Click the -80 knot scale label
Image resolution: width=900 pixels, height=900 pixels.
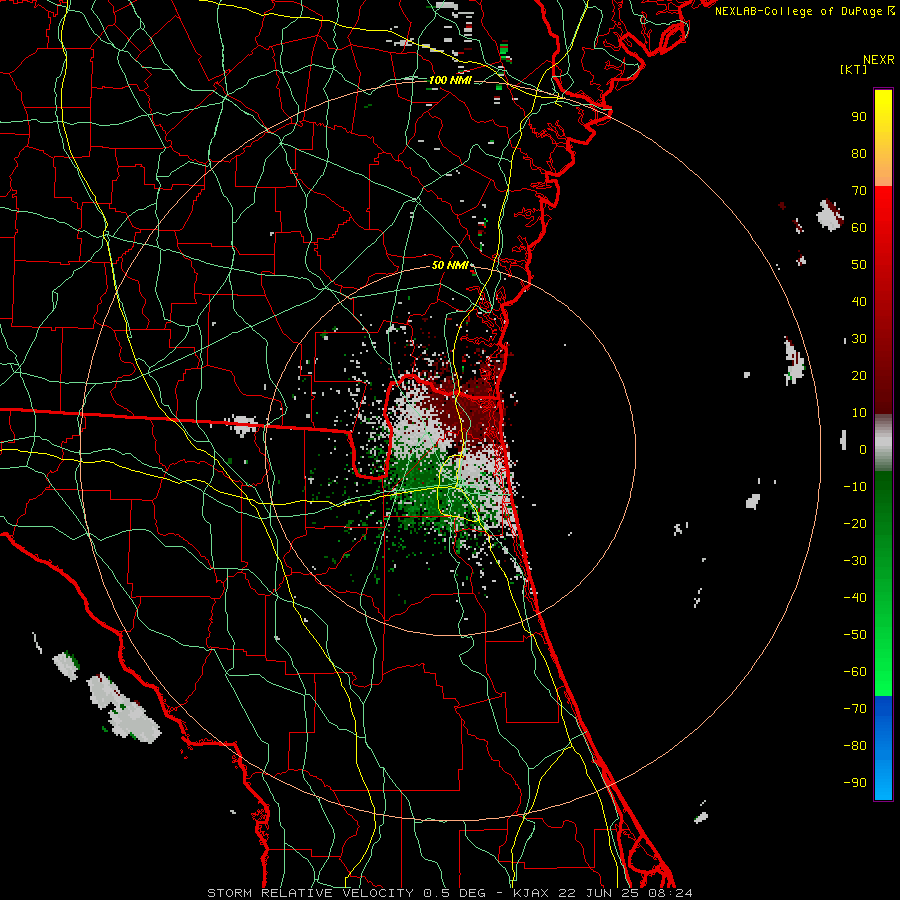point(855,746)
